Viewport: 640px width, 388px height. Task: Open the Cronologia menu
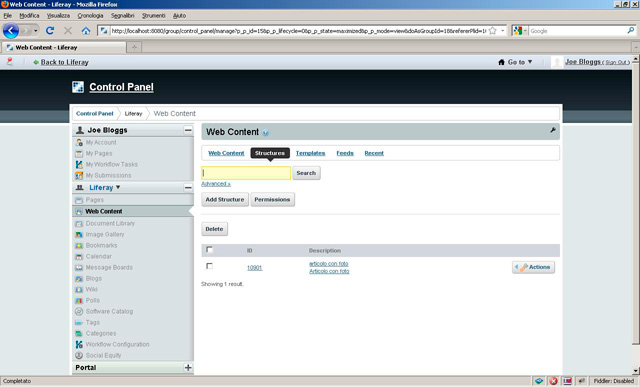coord(90,16)
